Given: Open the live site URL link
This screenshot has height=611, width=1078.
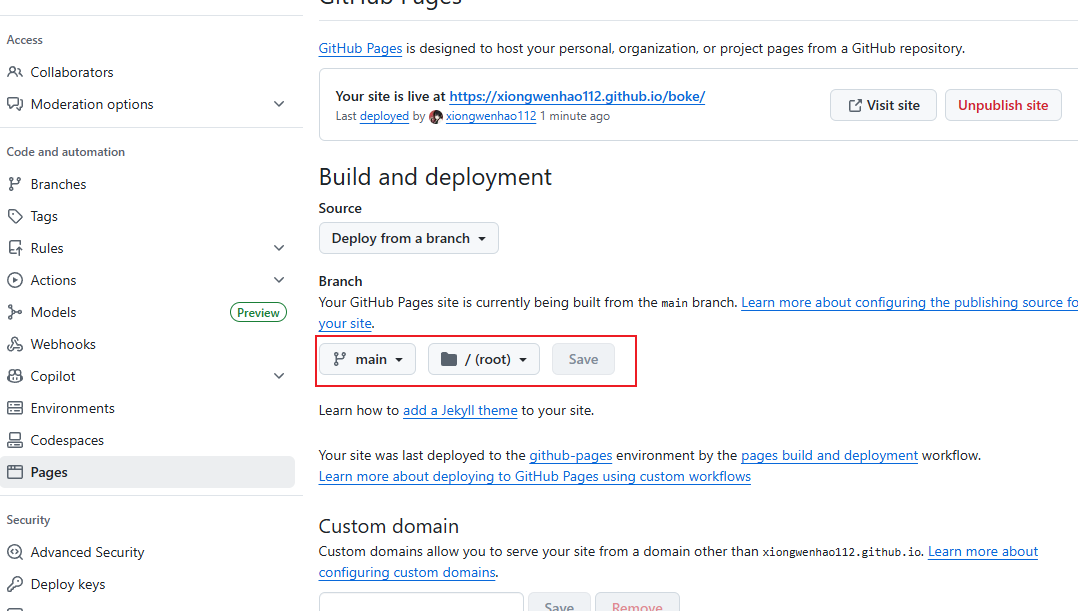Looking at the screenshot, I should tap(577, 96).
